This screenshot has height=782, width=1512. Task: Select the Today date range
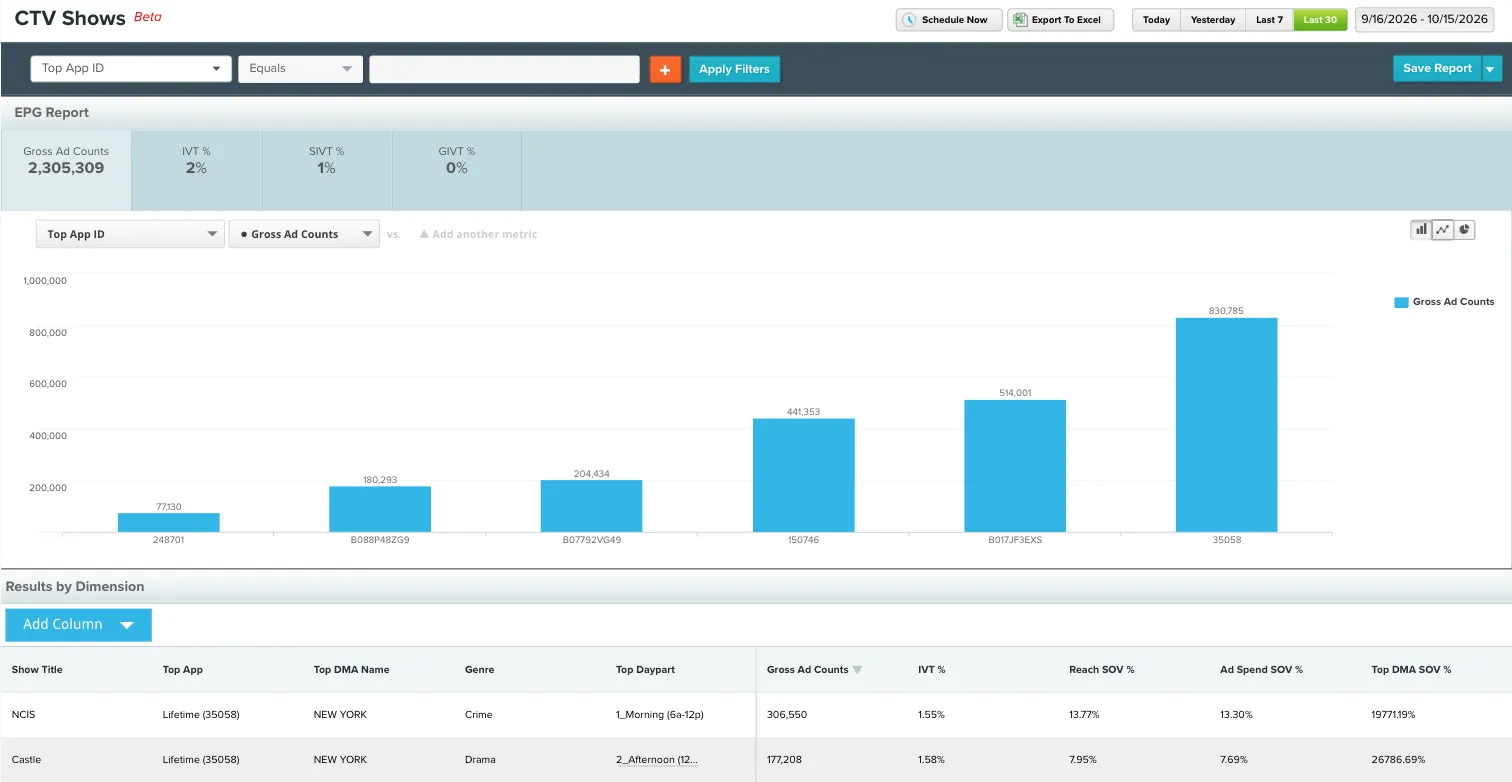1156,20
